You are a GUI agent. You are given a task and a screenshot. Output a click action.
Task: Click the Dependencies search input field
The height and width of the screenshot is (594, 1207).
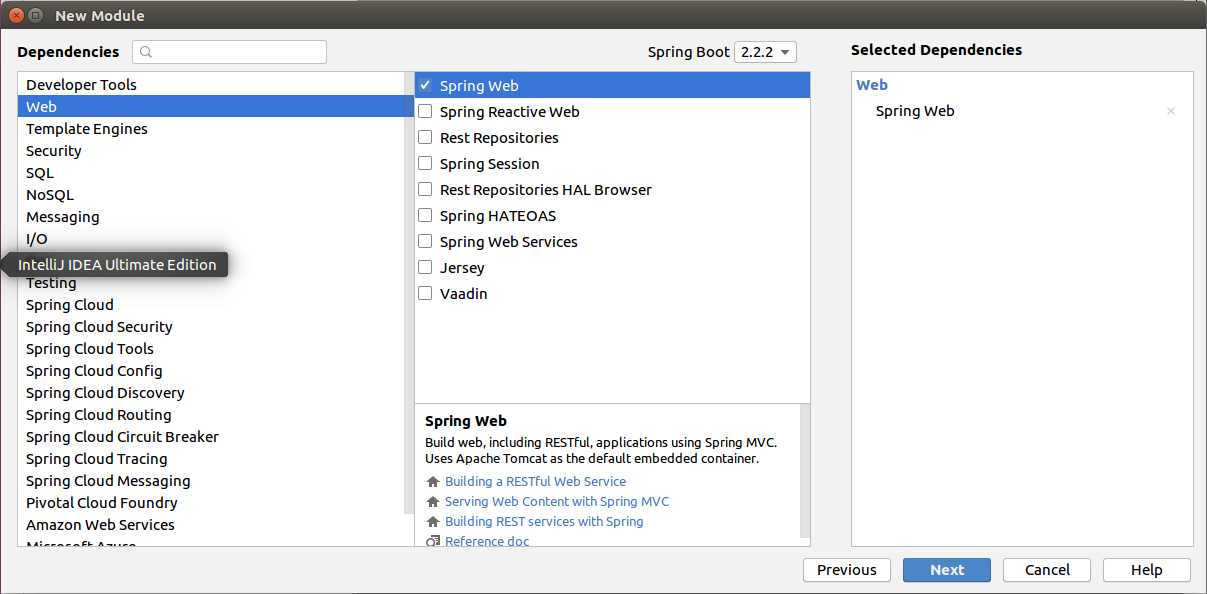pos(229,52)
